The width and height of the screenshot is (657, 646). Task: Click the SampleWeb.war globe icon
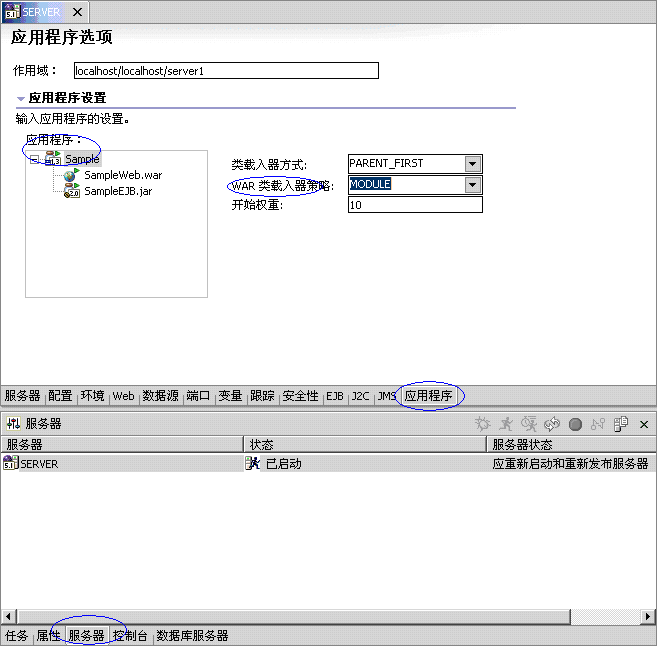[71, 175]
